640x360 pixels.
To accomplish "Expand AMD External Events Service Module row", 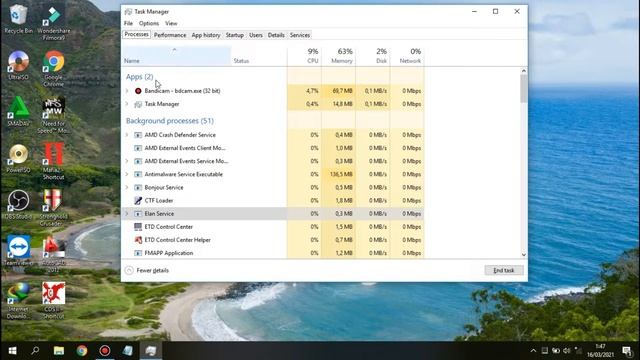I will point(127,161).
